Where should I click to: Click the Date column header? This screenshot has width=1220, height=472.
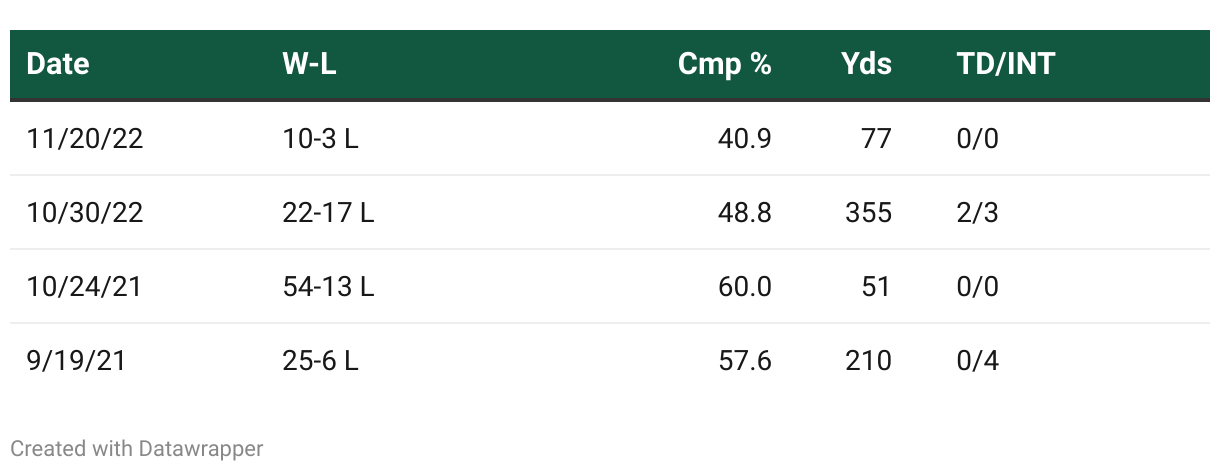pyautogui.click(x=58, y=65)
